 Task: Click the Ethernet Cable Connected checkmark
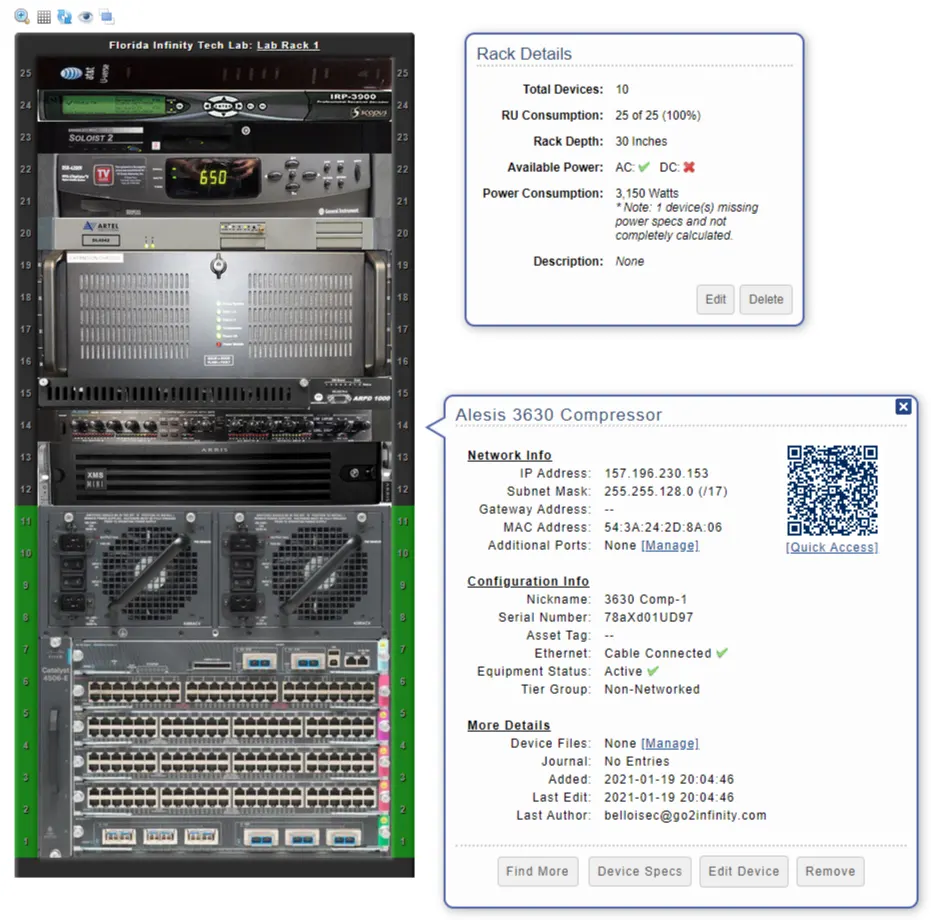[722, 653]
